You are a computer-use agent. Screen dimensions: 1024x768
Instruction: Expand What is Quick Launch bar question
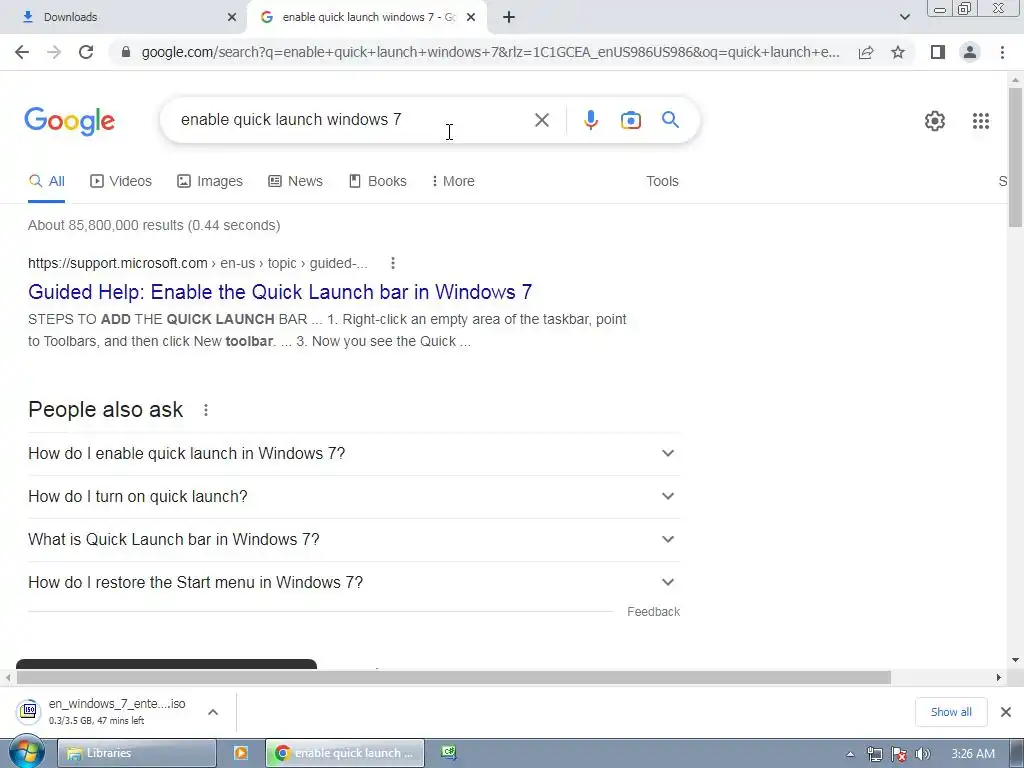pyautogui.click(x=354, y=539)
